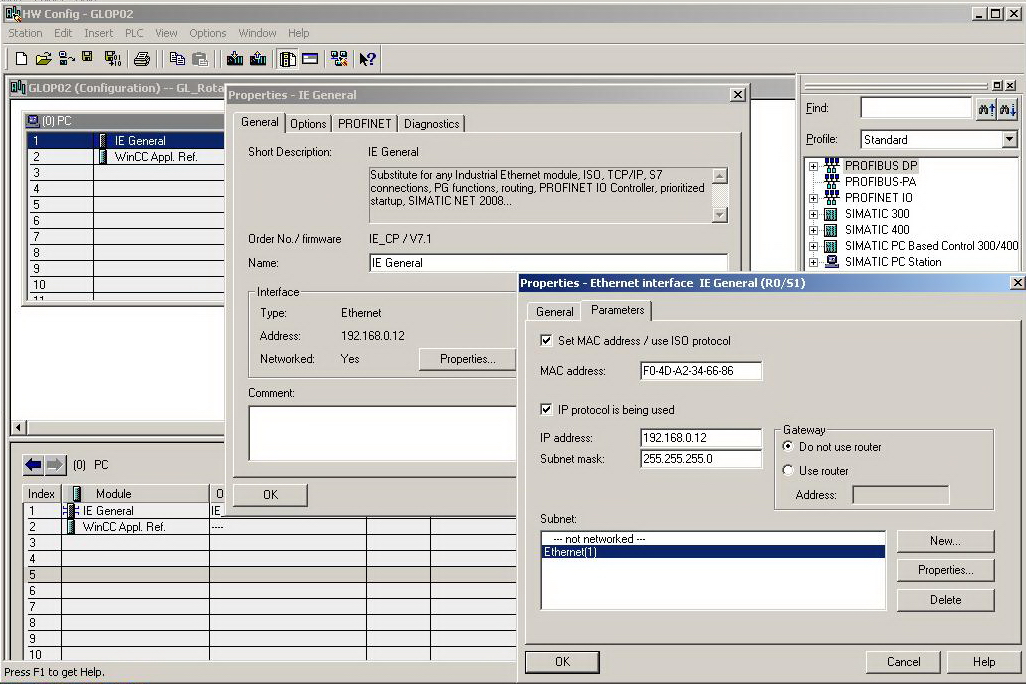1026x684 pixels.
Task: Click the IP address input field
Action: click(x=701, y=437)
